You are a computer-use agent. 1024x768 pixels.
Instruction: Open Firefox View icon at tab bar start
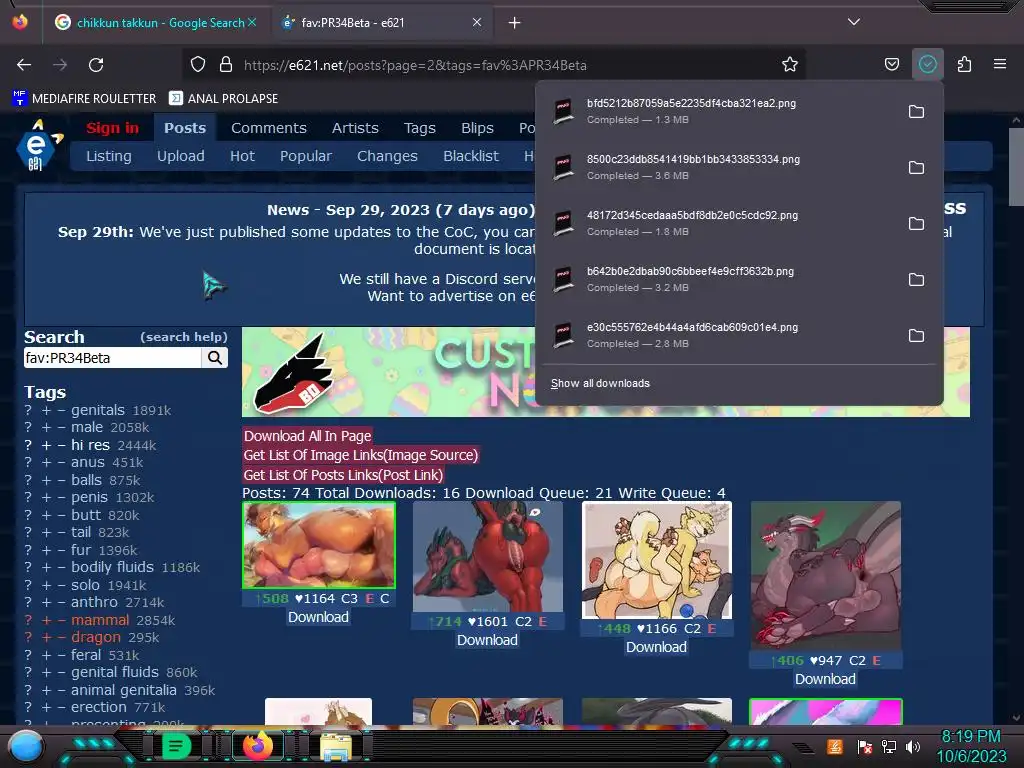coord(20,22)
